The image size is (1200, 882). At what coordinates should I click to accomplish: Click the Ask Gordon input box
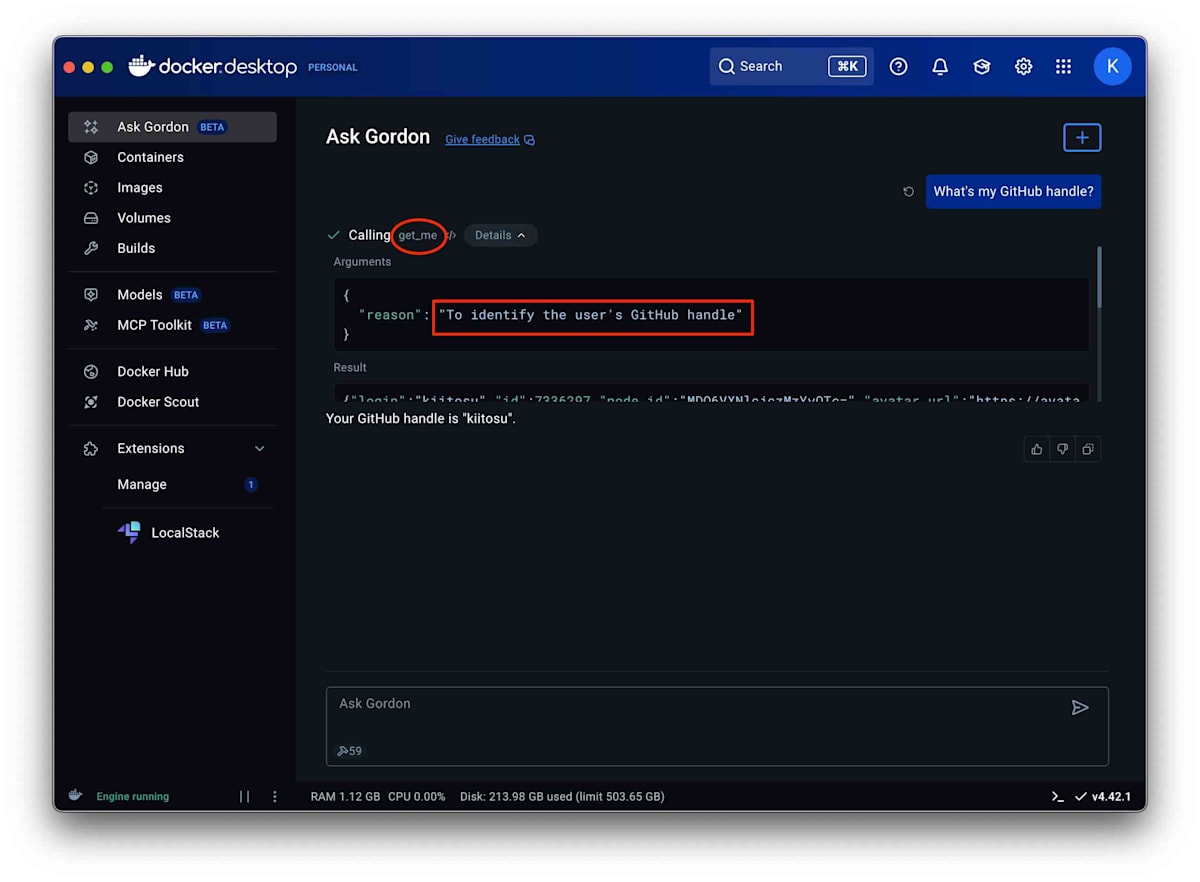tap(717, 726)
